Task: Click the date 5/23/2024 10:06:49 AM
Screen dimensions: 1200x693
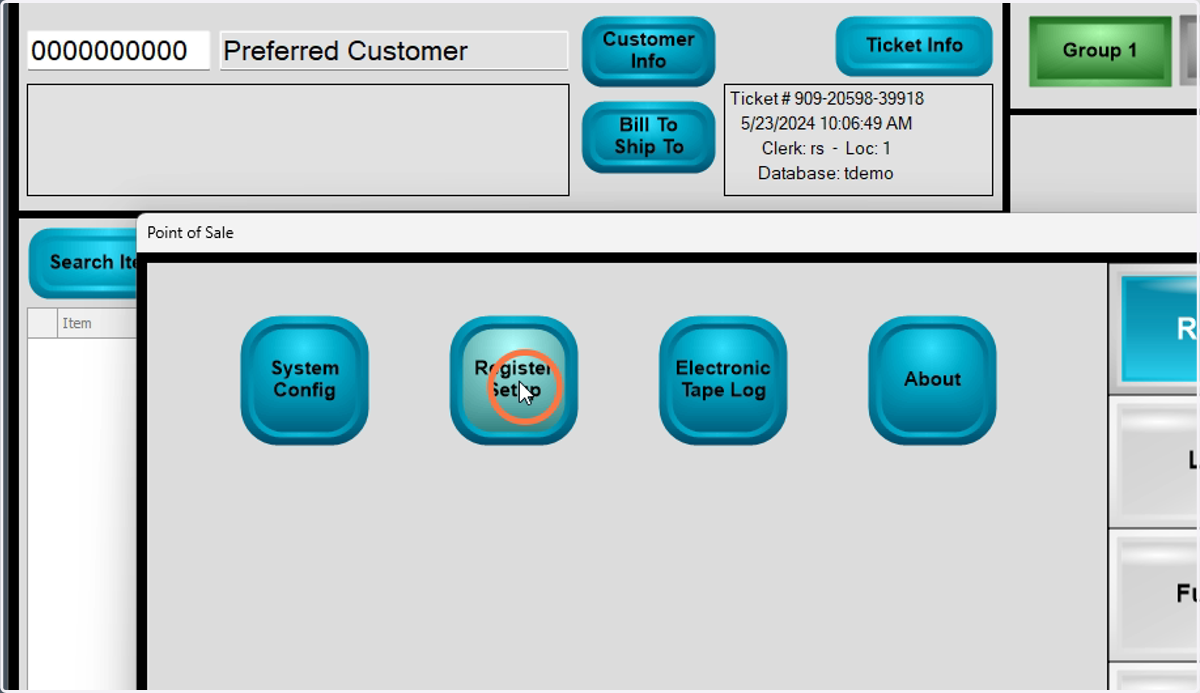Action: pyautogui.click(x=826, y=124)
